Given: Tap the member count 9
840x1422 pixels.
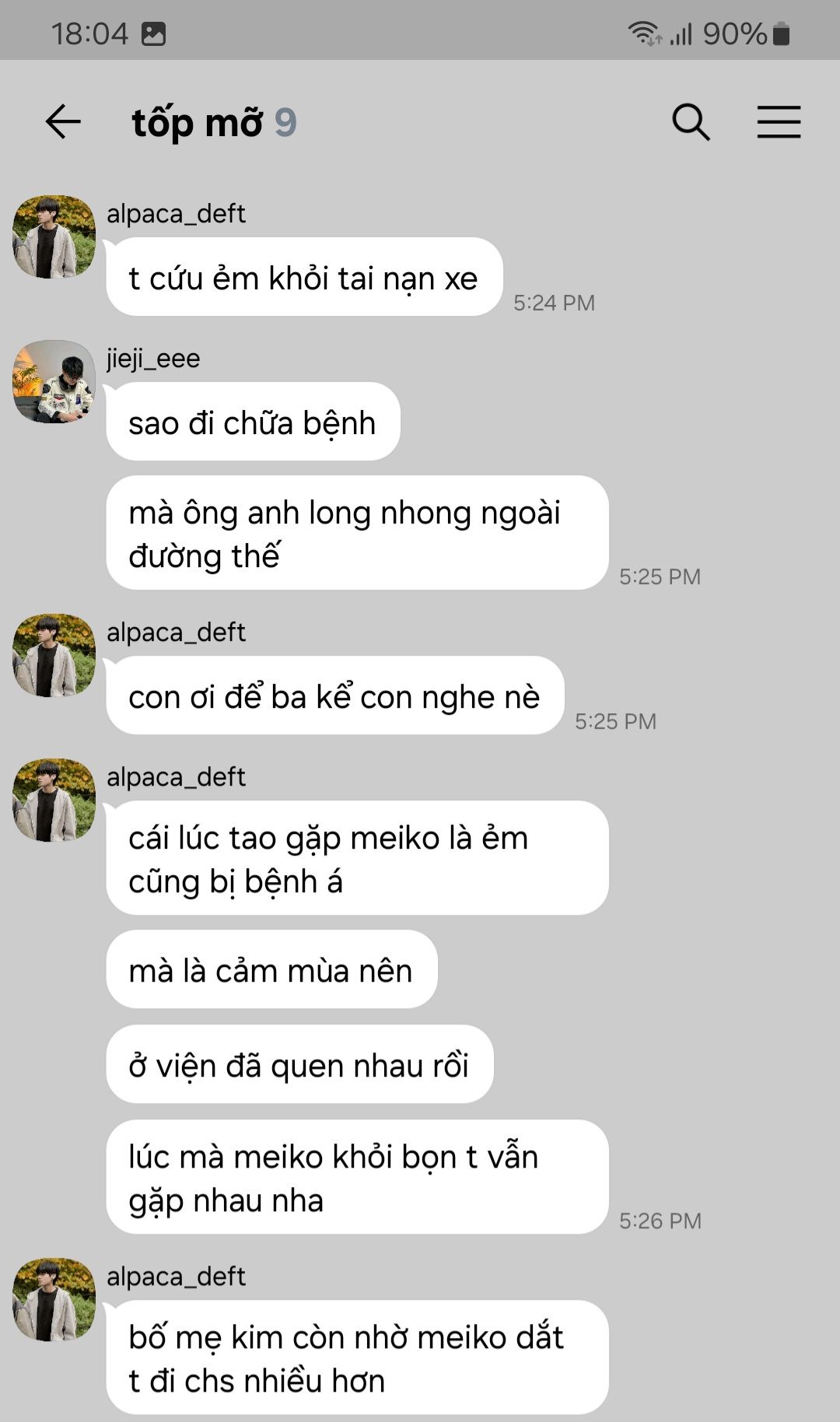Looking at the screenshot, I should [x=285, y=123].
